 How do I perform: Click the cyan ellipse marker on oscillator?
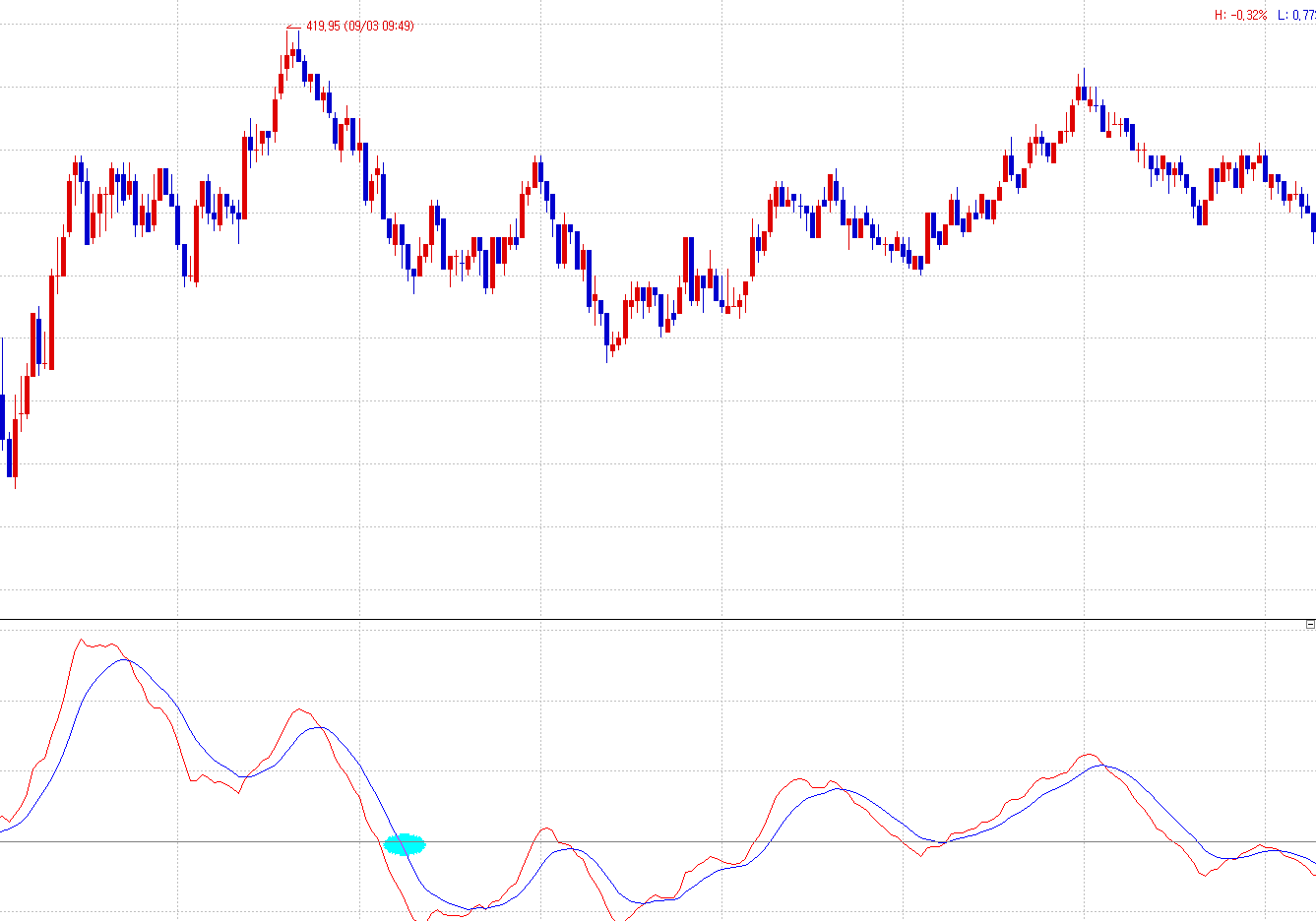pyautogui.click(x=405, y=844)
